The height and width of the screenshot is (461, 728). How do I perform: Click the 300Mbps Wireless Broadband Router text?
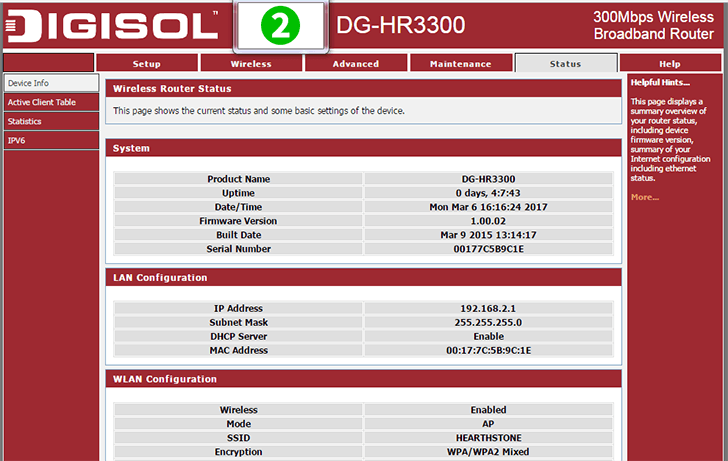click(x=653, y=26)
